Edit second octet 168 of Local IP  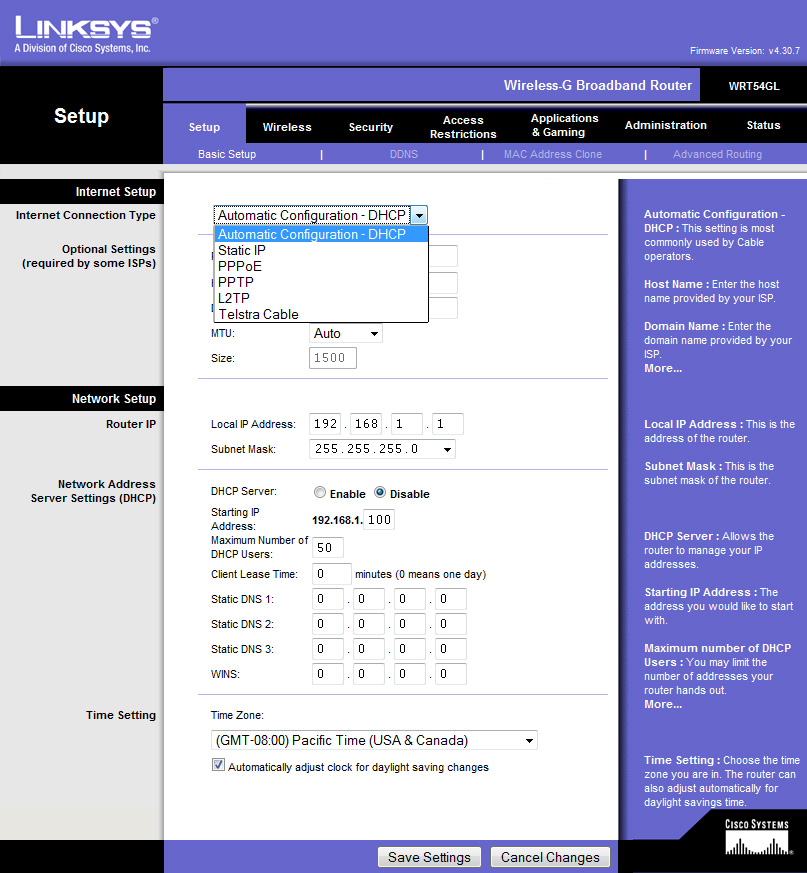point(366,424)
